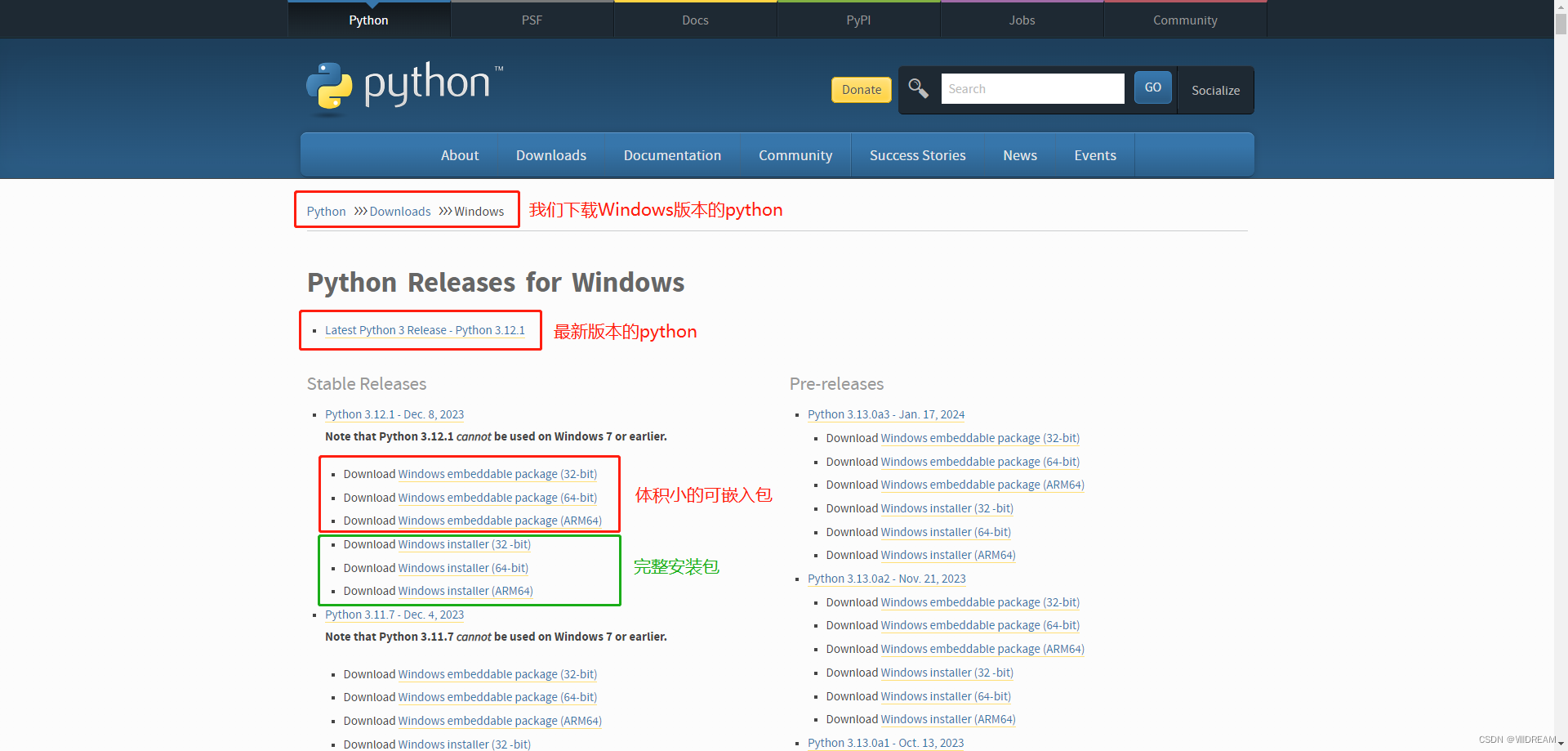The width and height of the screenshot is (1568, 751).
Task: Open the Success Stories menu
Action: click(917, 155)
